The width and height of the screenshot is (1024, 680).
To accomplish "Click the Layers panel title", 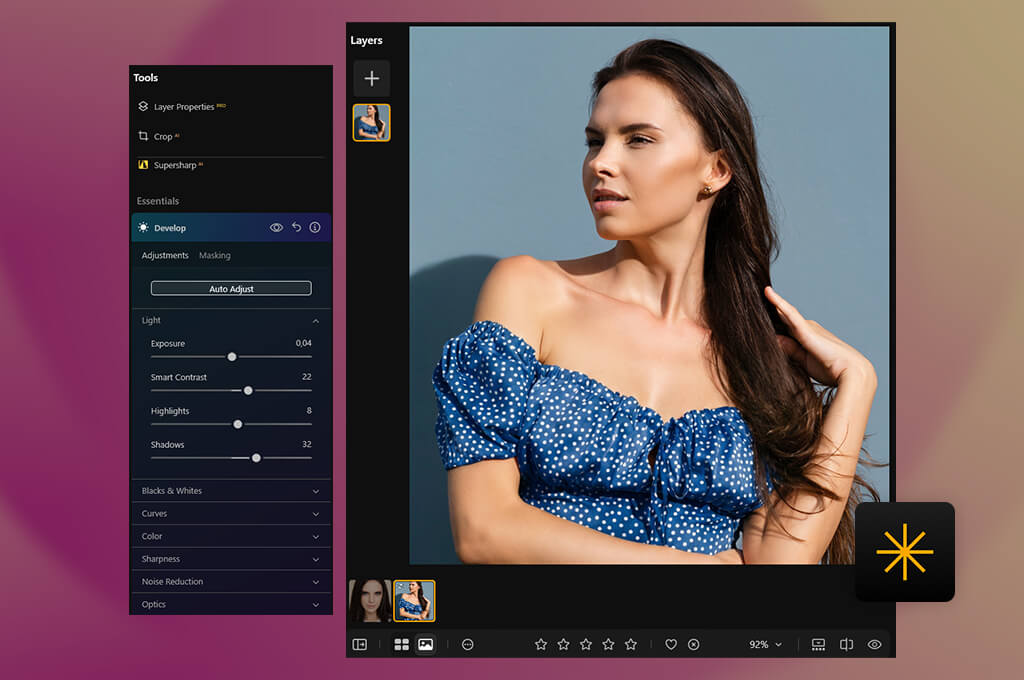I will (x=366, y=40).
